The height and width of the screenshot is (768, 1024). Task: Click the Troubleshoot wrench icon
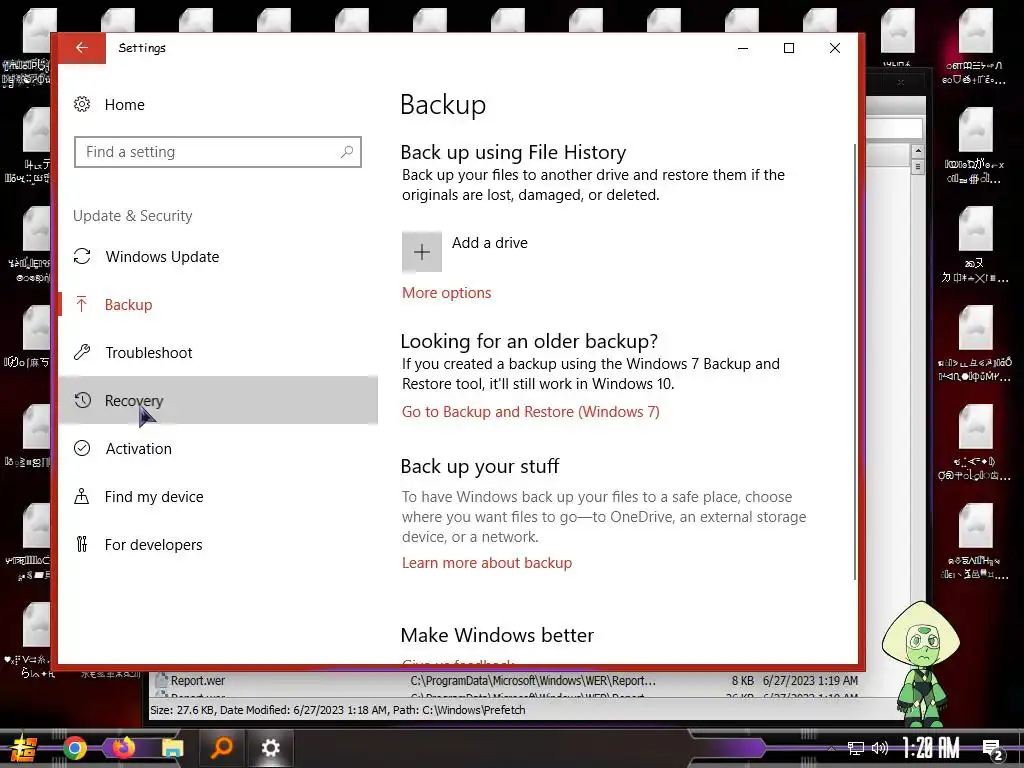[82, 352]
